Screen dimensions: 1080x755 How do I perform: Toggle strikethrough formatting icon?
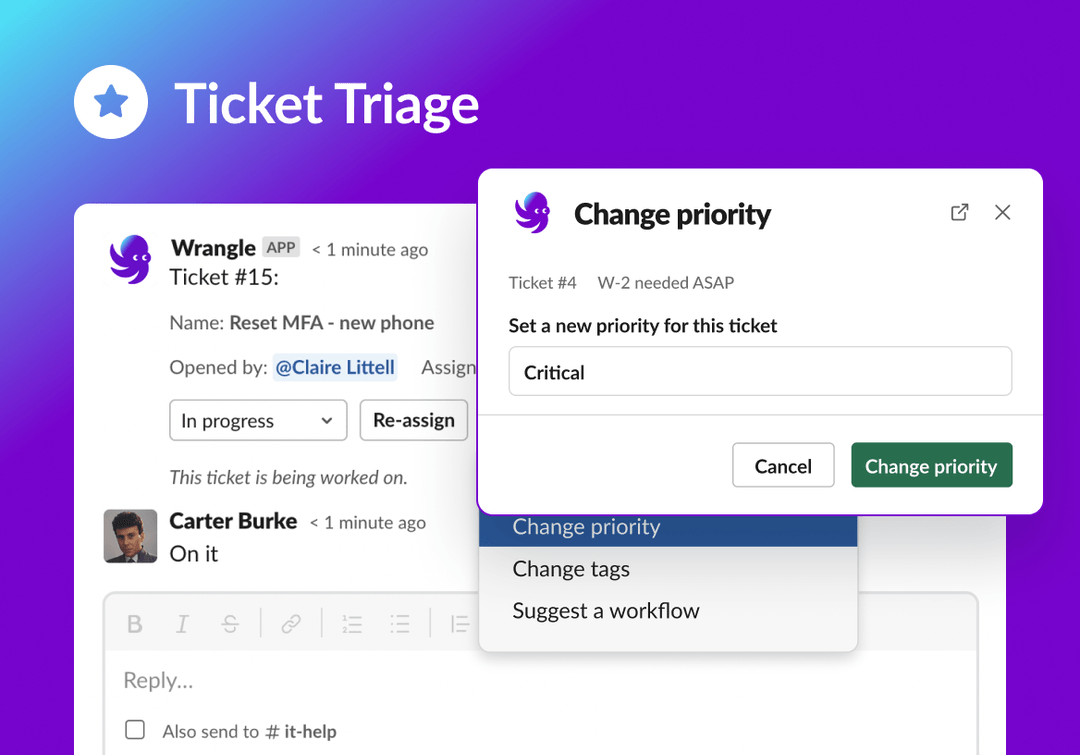tap(230, 624)
